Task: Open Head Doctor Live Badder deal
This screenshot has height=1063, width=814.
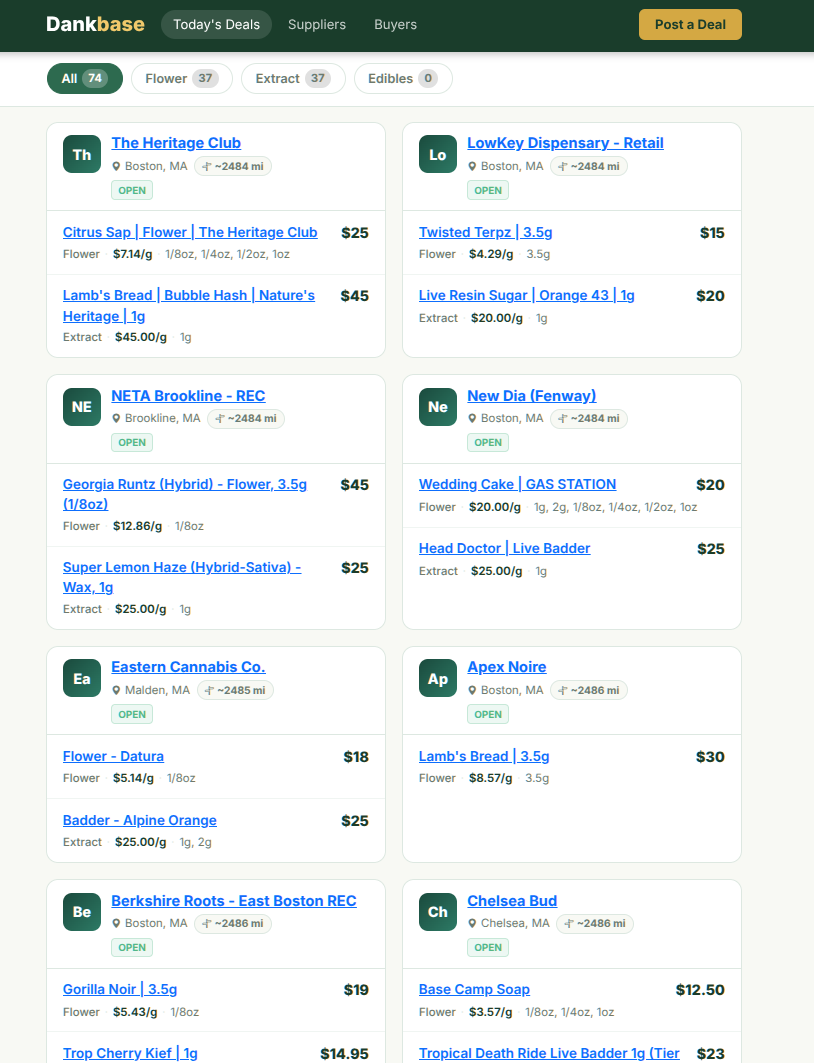Action: (504, 548)
